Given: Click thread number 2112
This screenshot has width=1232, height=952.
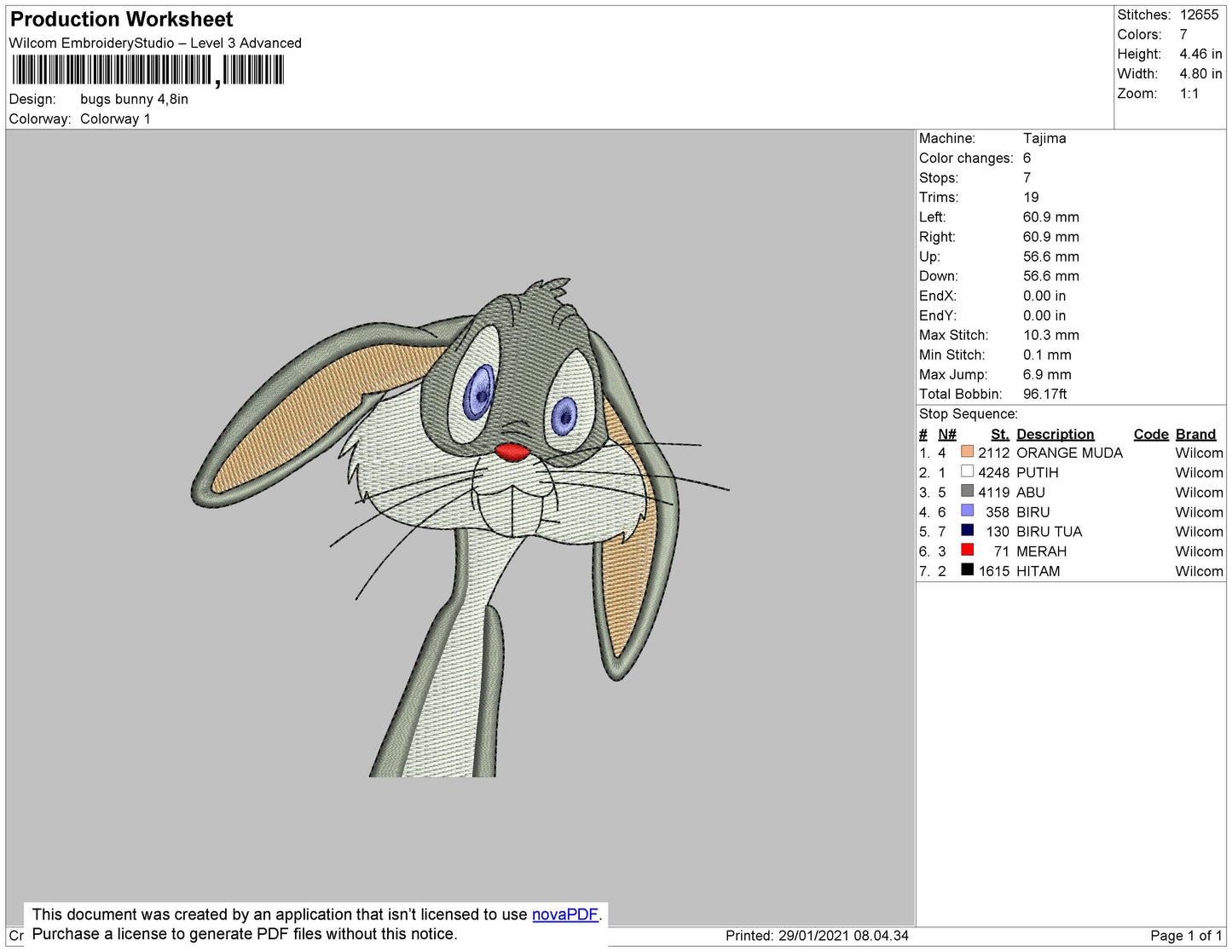Looking at the screenshot, I should pyautogui.click(x=993, y=453).
